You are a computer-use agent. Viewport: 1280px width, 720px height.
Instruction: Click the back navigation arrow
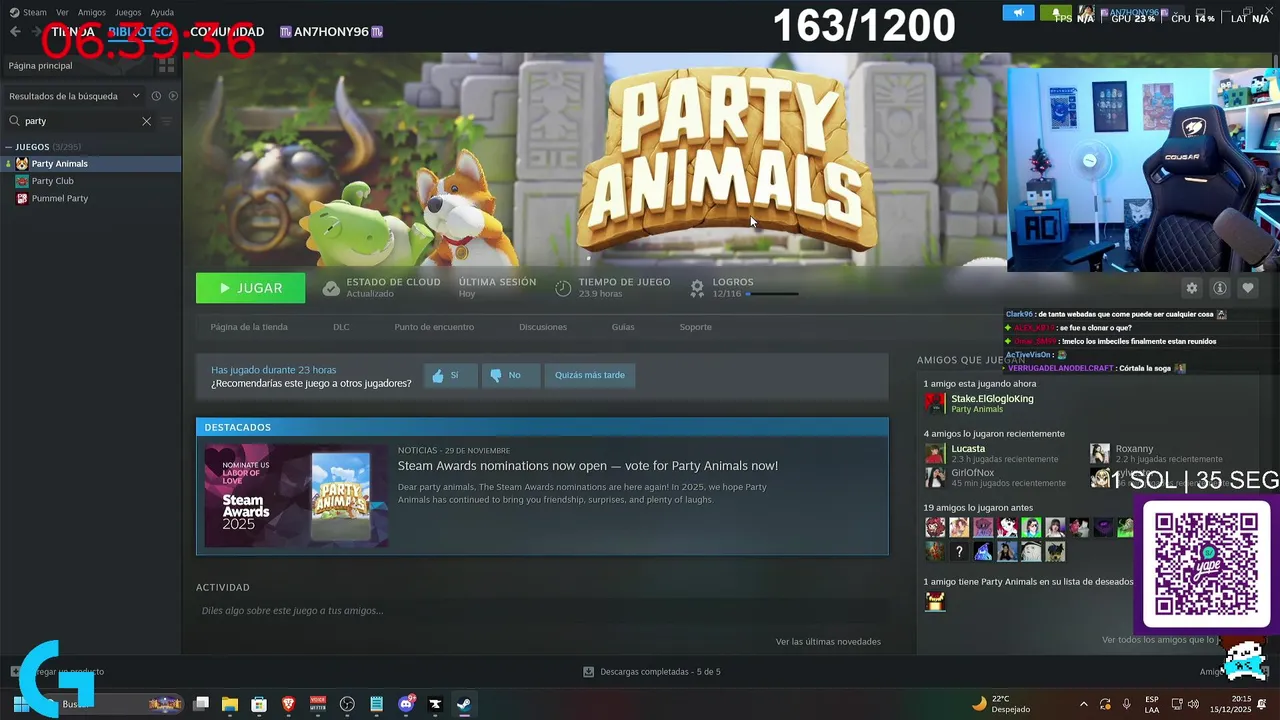pos(15,32)
